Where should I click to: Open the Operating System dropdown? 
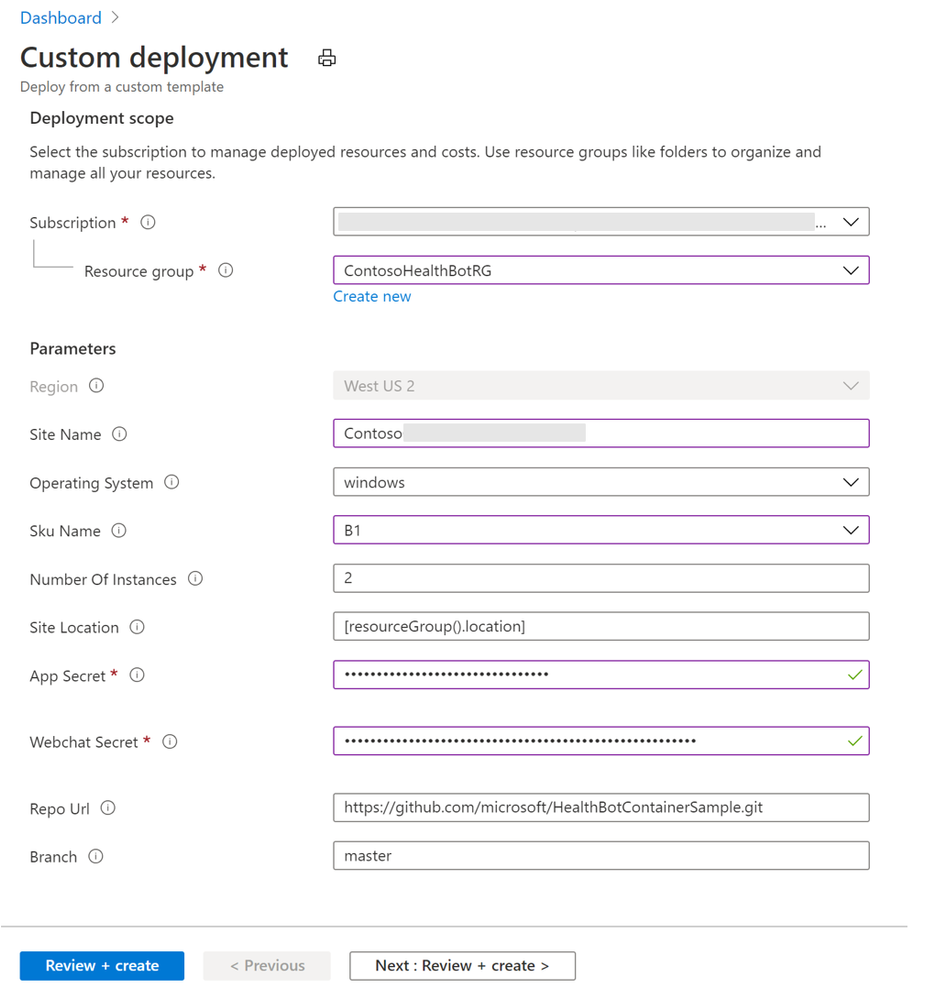click(601, 482)
